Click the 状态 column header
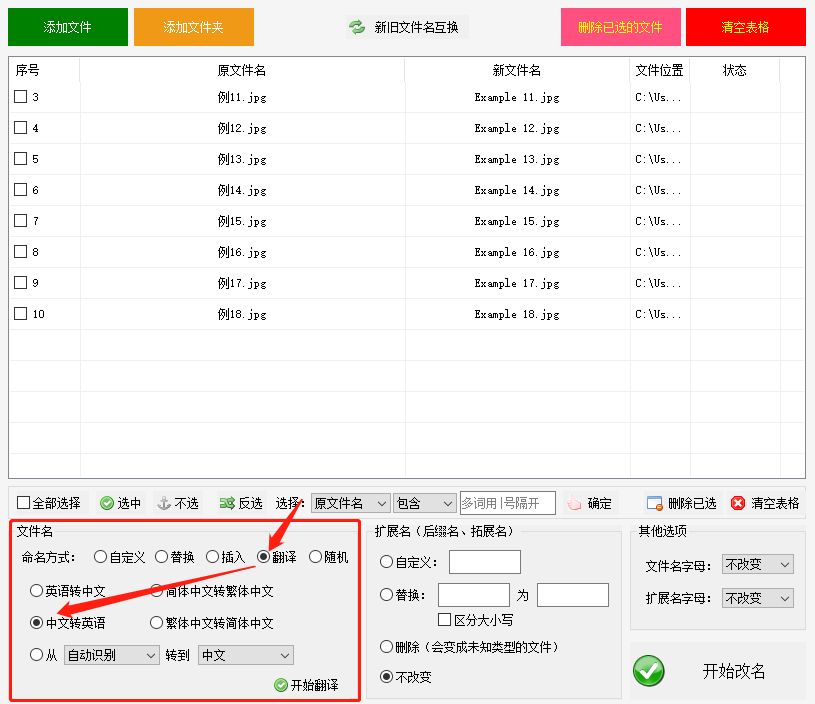Image resolution: width=815 pixels, height=704 pixels. (x=735, y=70)
